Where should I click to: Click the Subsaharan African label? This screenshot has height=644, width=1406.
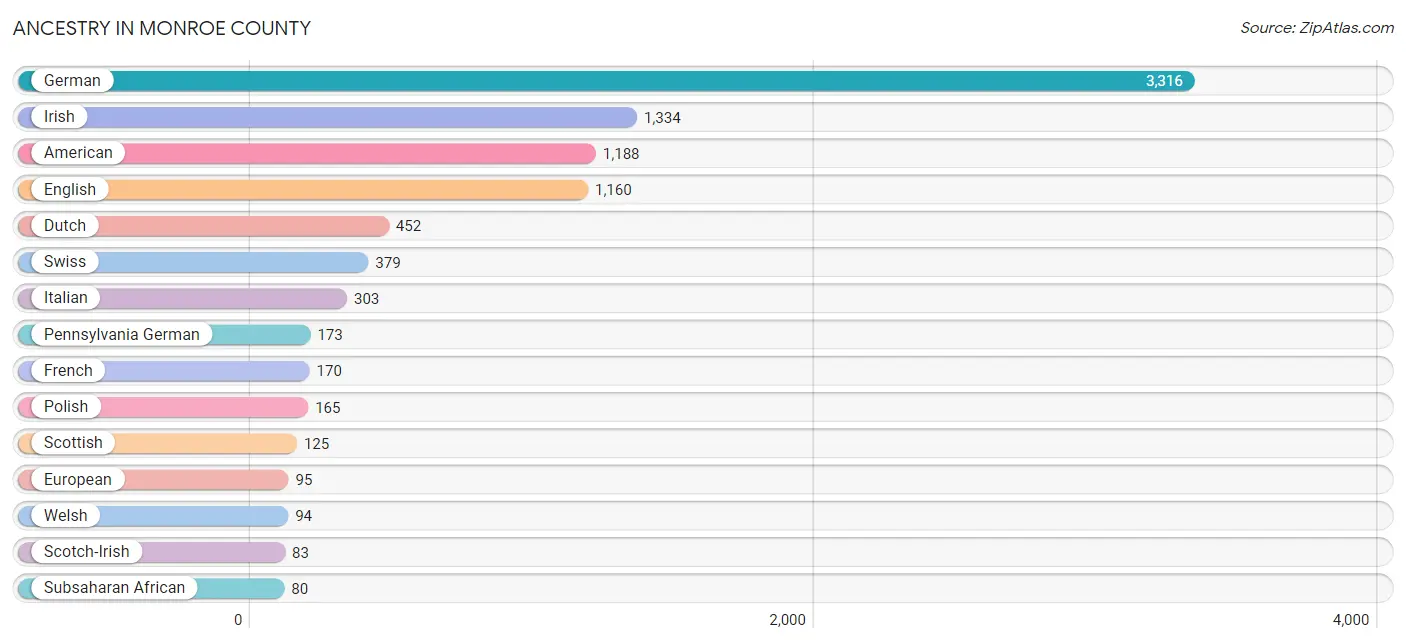click(115, 588)
